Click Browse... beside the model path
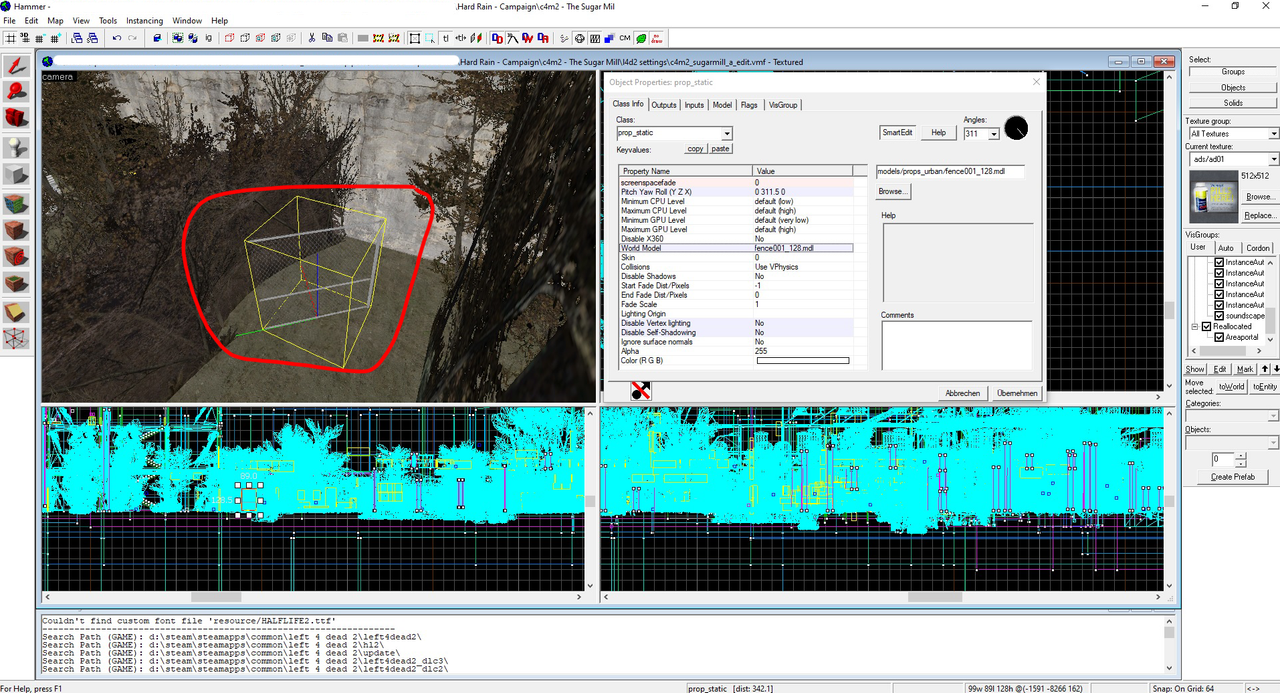 coord(892,191)
